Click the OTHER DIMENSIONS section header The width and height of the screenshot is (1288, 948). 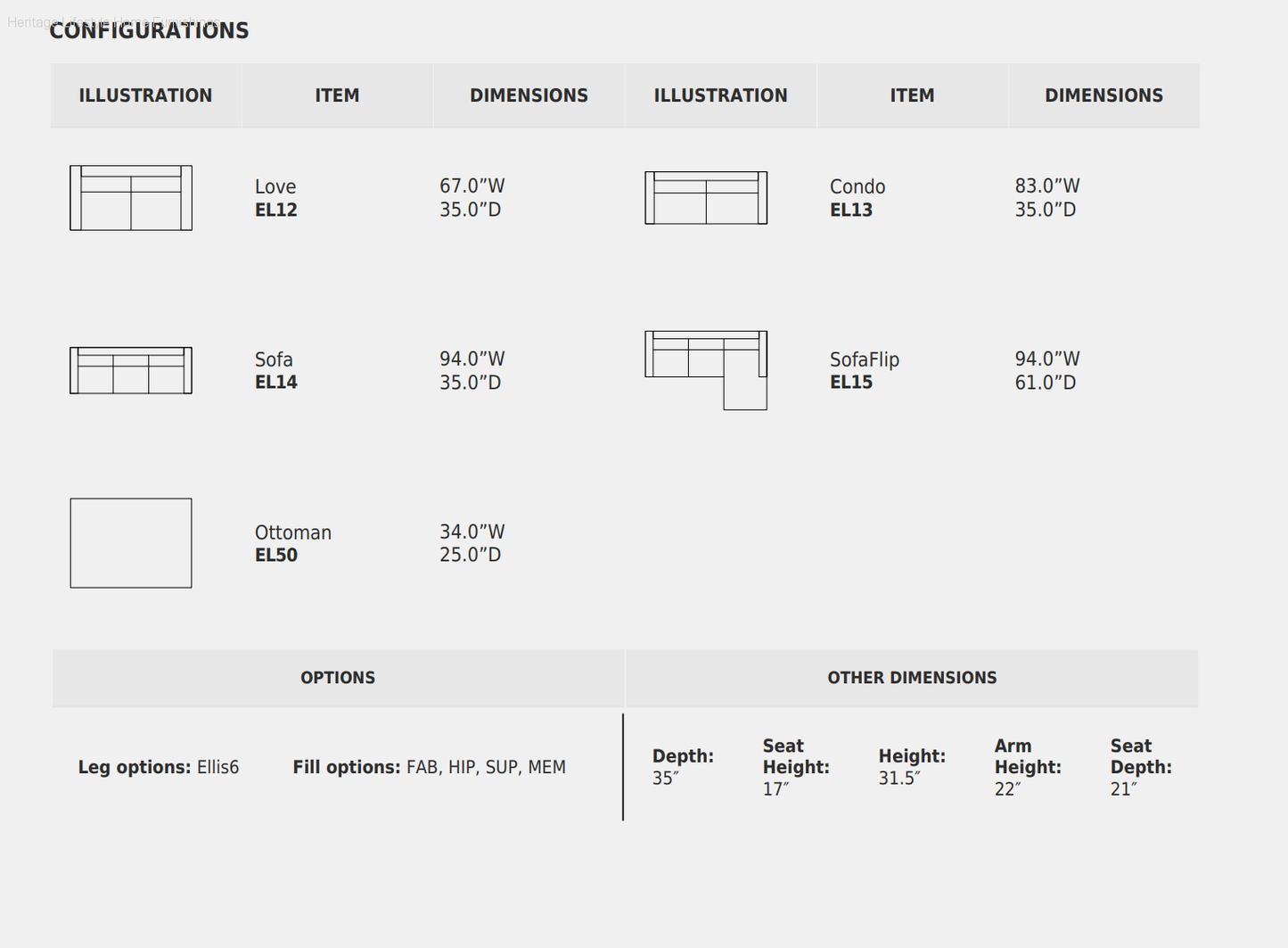(x=912, y=678)
